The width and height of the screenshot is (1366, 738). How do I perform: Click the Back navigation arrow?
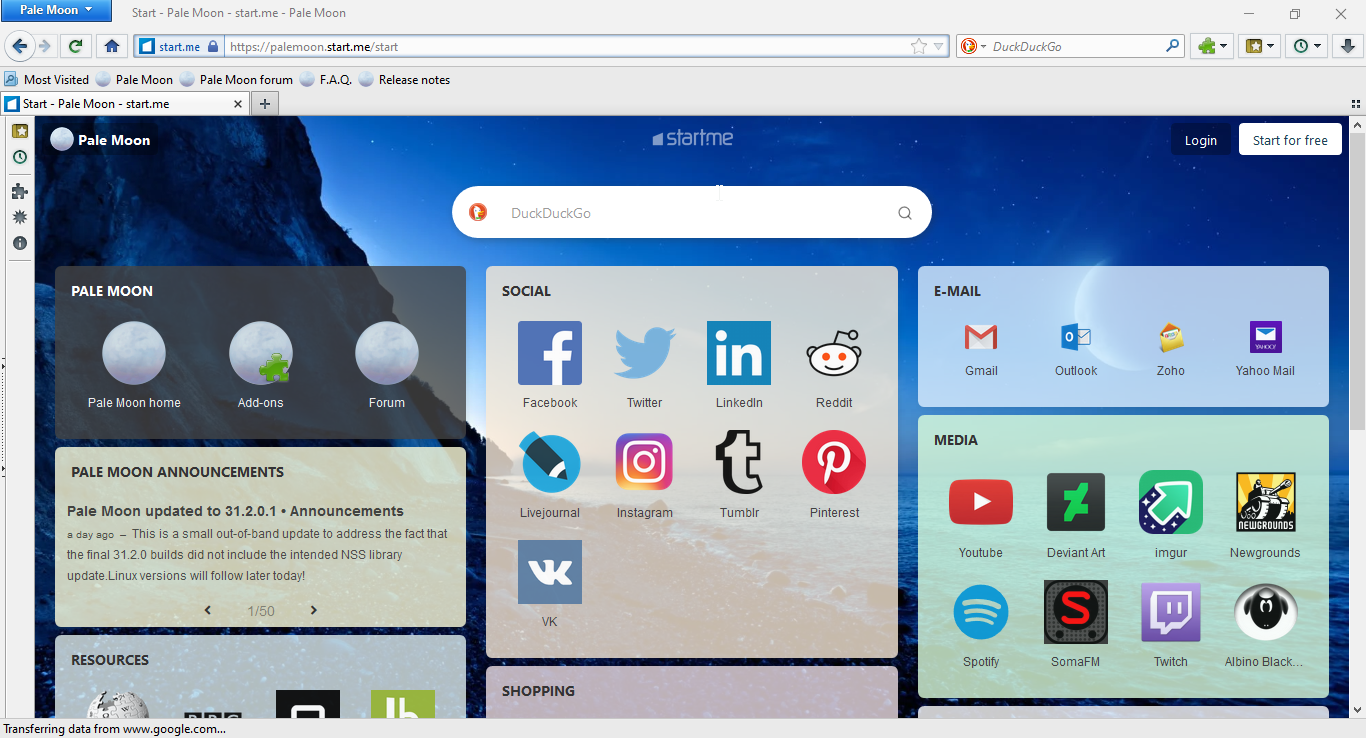tap(19, 46)
